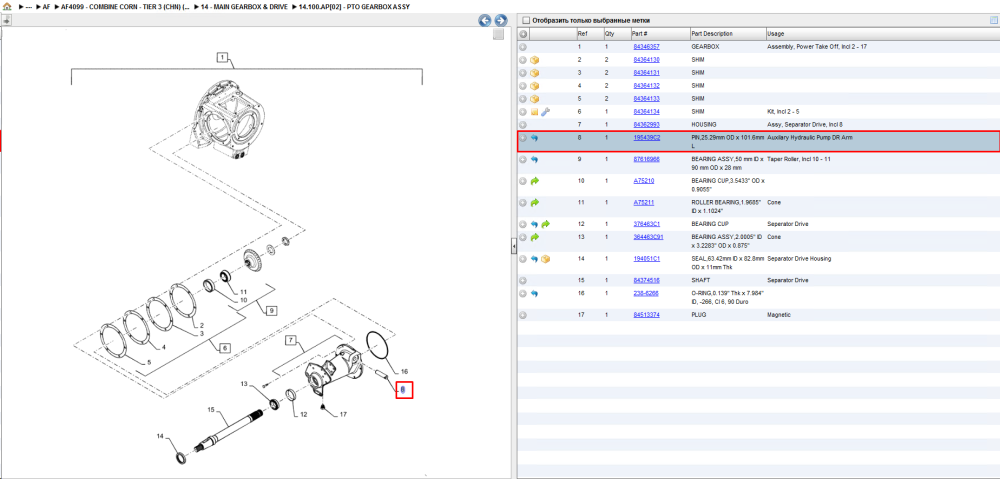This screenshot has width=1000, height=479.
Task: Select callout 15 shaft label in diagram
Action: click(212, 409)
